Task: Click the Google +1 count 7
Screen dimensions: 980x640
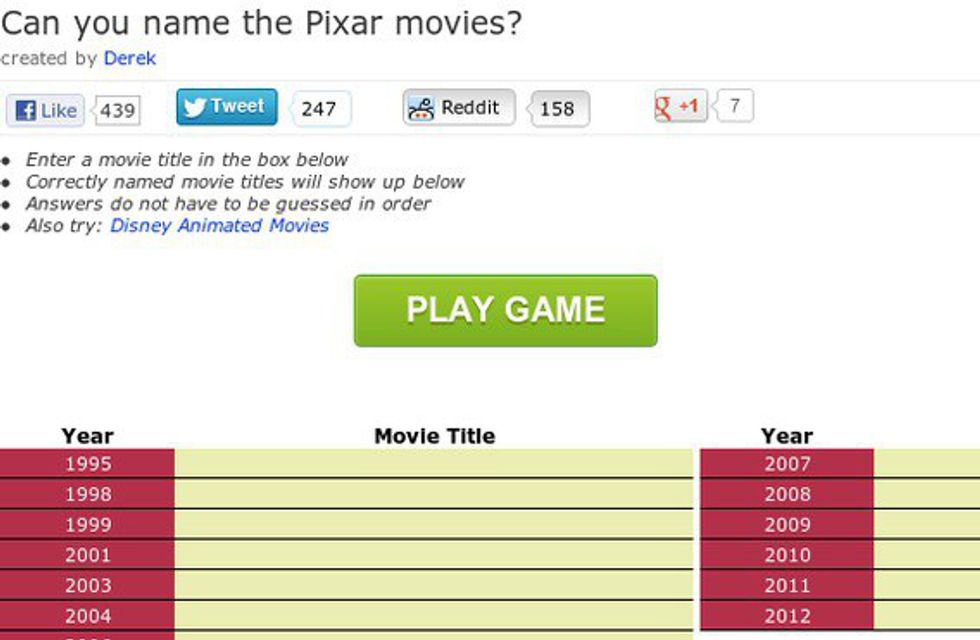Action: click(x=735, y=106)
